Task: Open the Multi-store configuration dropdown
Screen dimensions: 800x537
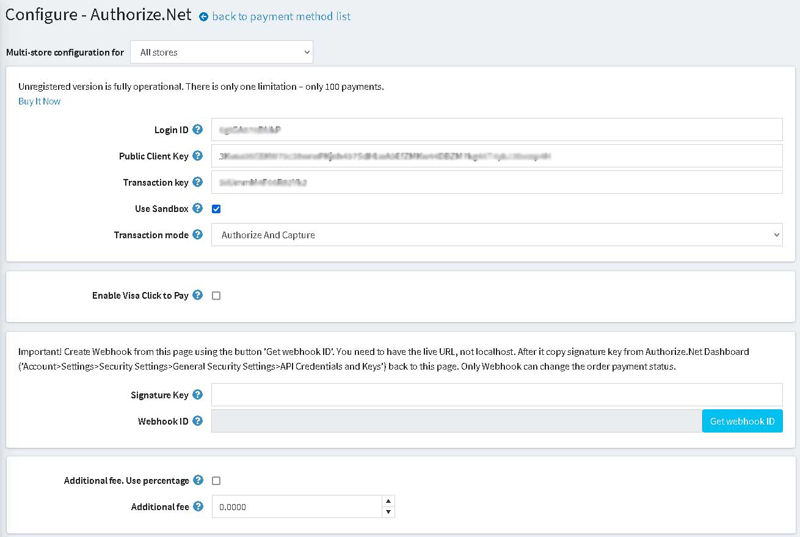Action: (221, 52)
